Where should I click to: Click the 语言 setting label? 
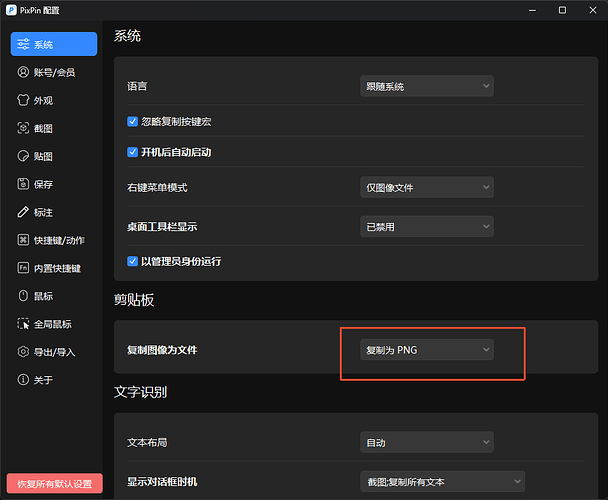click(x=137, y=86)
